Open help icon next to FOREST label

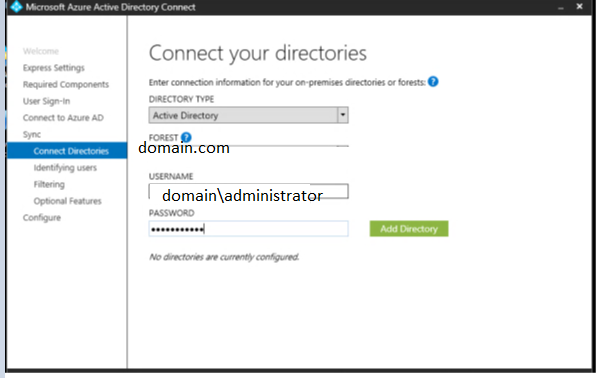[186, 137]
